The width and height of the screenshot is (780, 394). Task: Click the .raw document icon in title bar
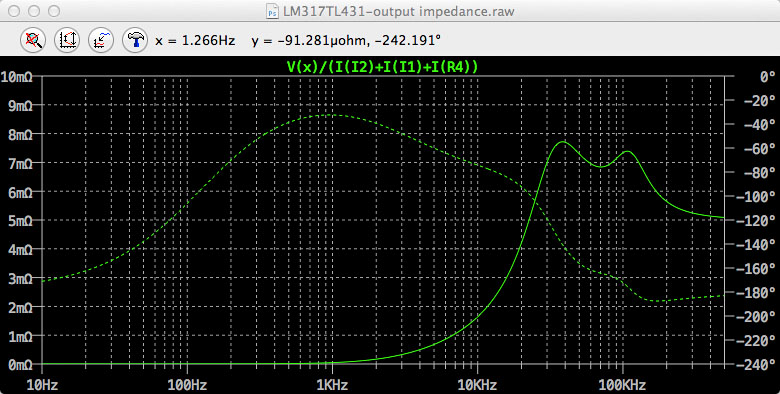pyautogui.click(x=272, y=11)
